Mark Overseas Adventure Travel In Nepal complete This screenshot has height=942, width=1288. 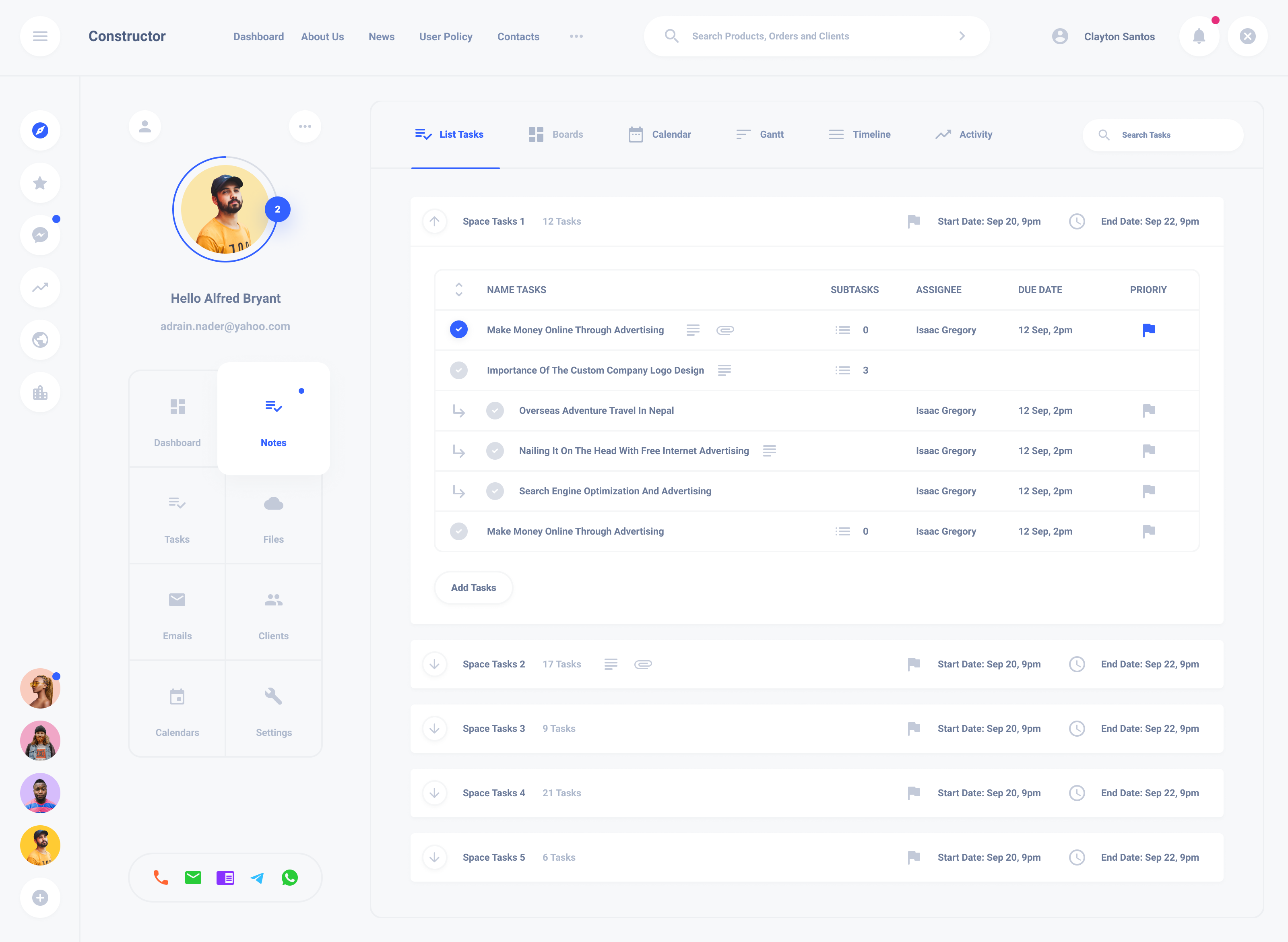tap(495, 411)
